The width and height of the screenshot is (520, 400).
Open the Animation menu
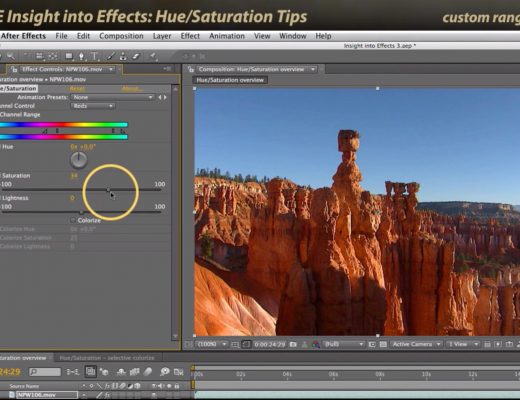pyautogui.click(x=227, y=36)
